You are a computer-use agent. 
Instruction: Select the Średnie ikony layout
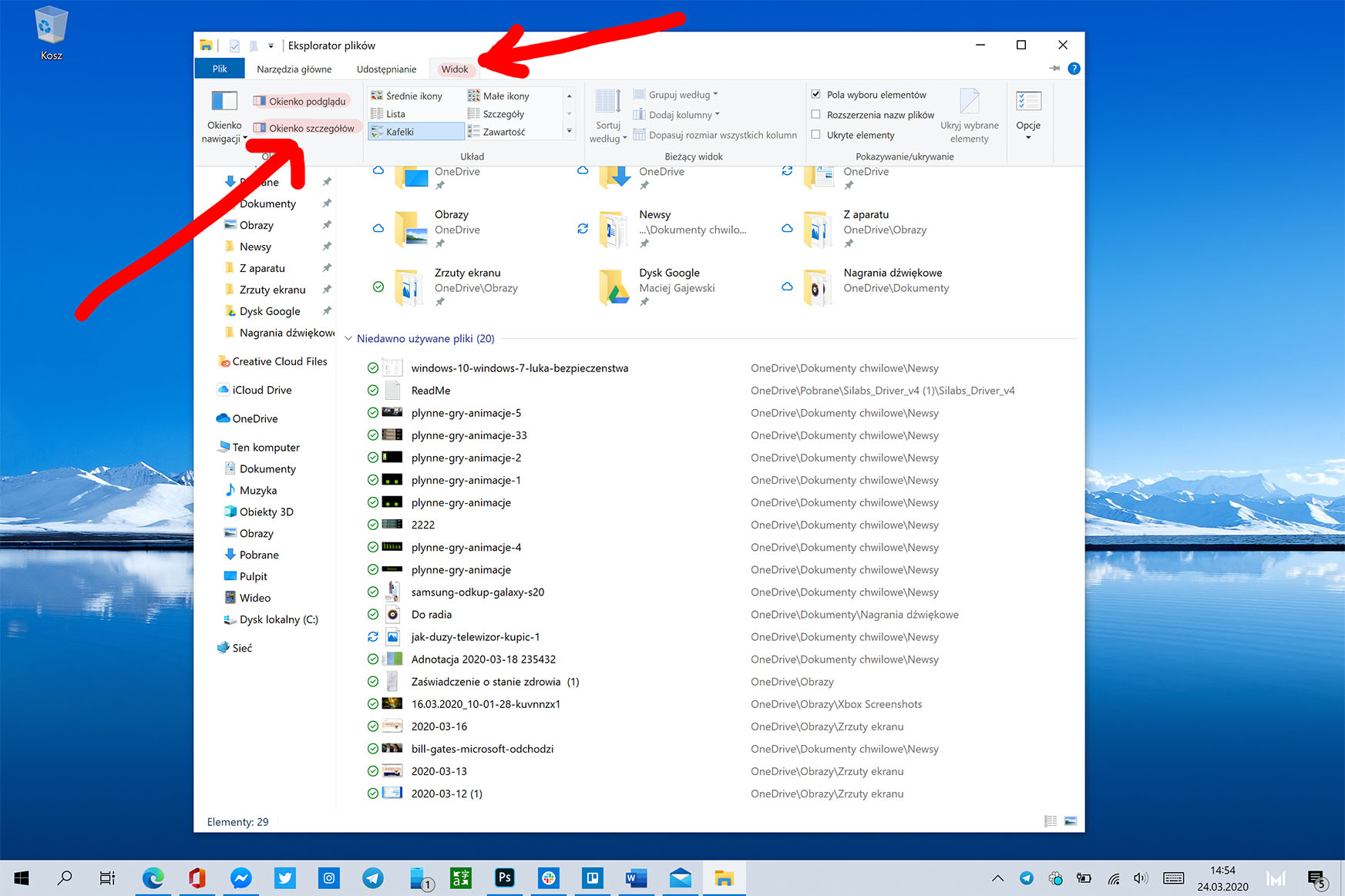tap(407, 96)
